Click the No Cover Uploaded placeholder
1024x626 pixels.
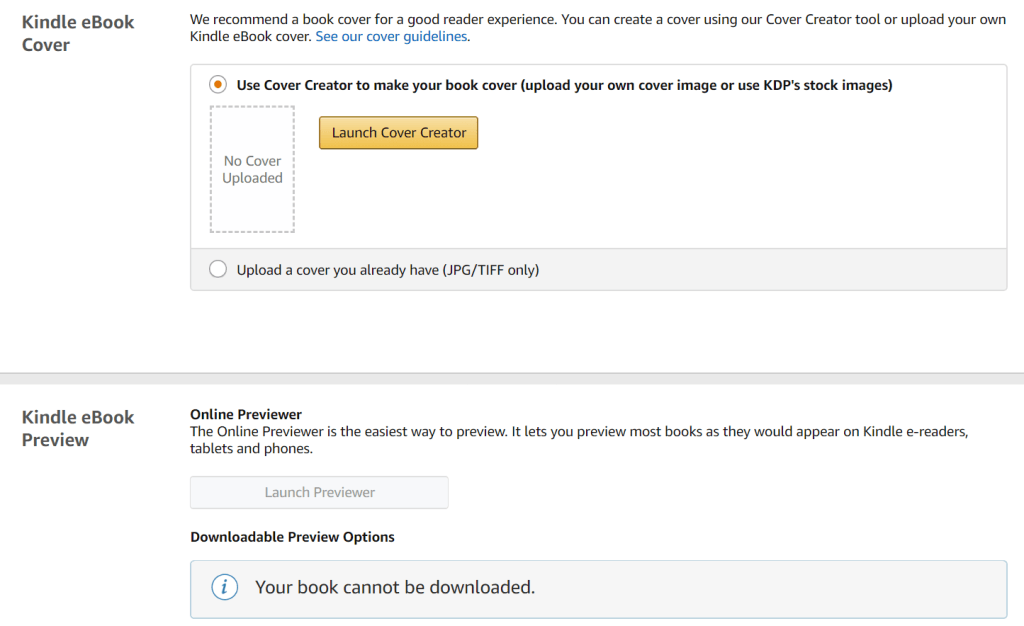pos(252,169)
